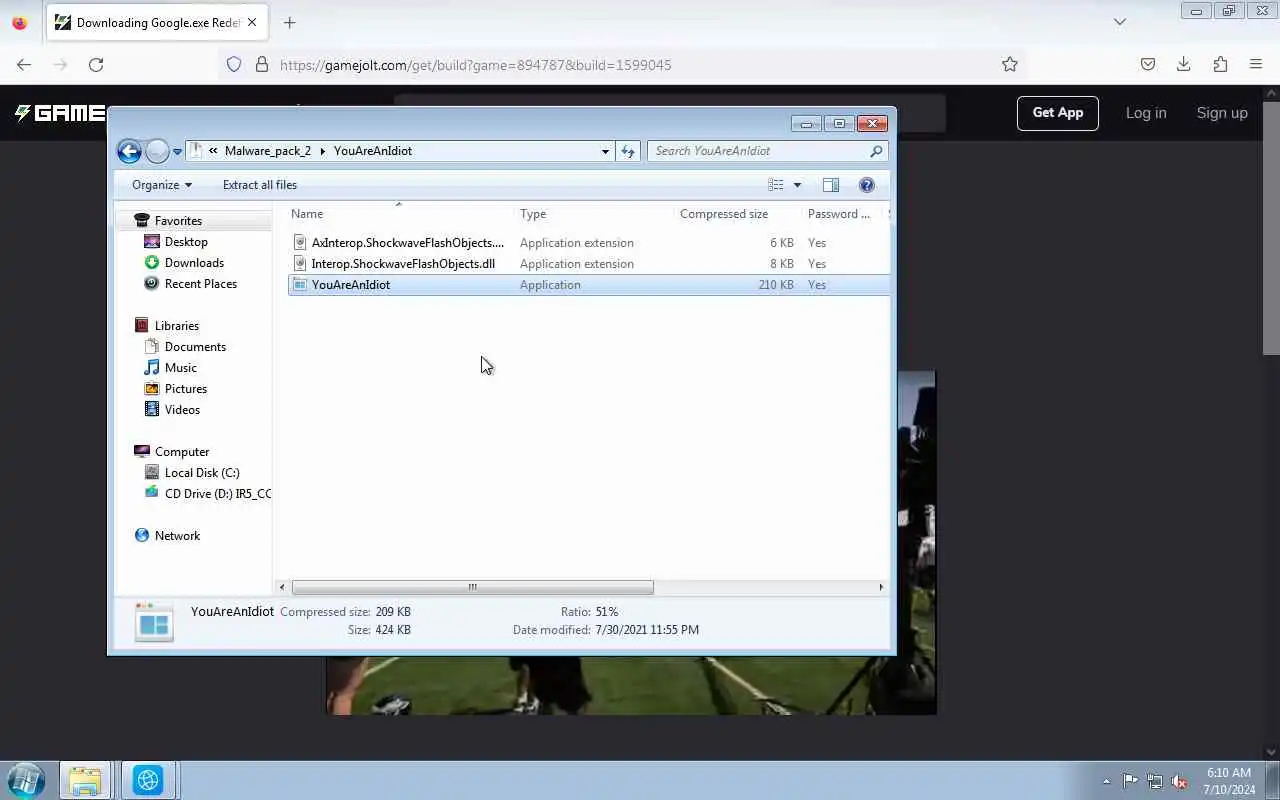Screen dimensions: 1280x800
Task: Click the search magnifier icon in Explorer
Action: click(876, 151)
